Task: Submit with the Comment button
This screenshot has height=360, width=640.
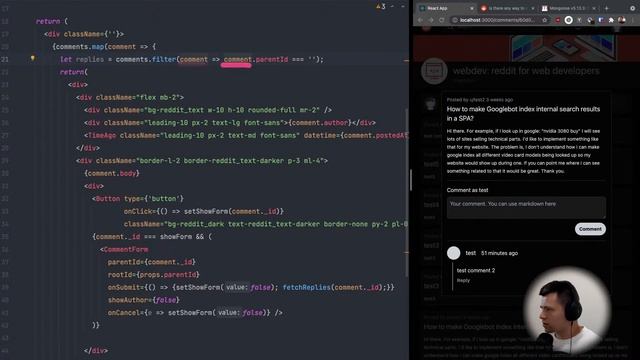Action: click(x=590, y=229)
